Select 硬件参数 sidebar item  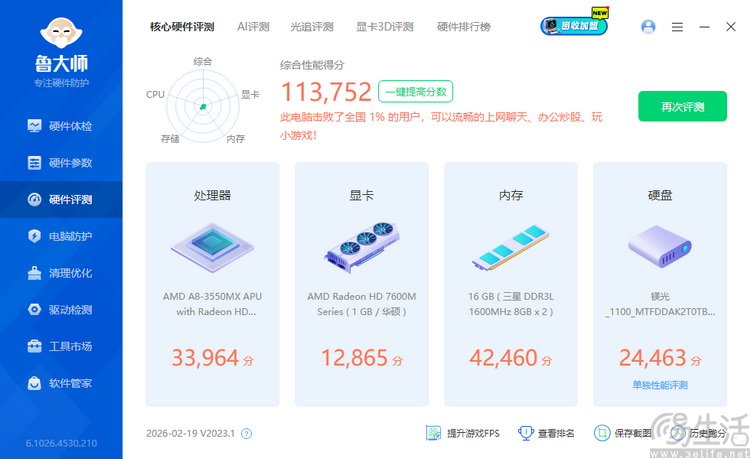pyautogui.click(x=60, y=163)
